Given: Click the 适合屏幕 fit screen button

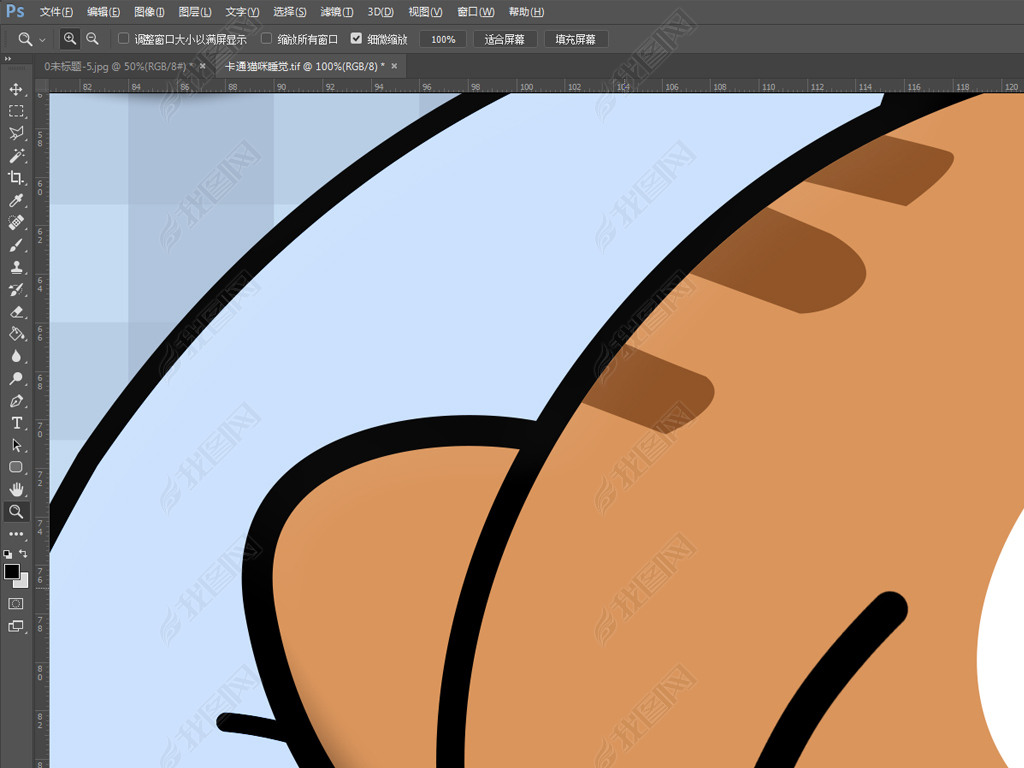Looking at the screenshot, I should tap(505, 39).
